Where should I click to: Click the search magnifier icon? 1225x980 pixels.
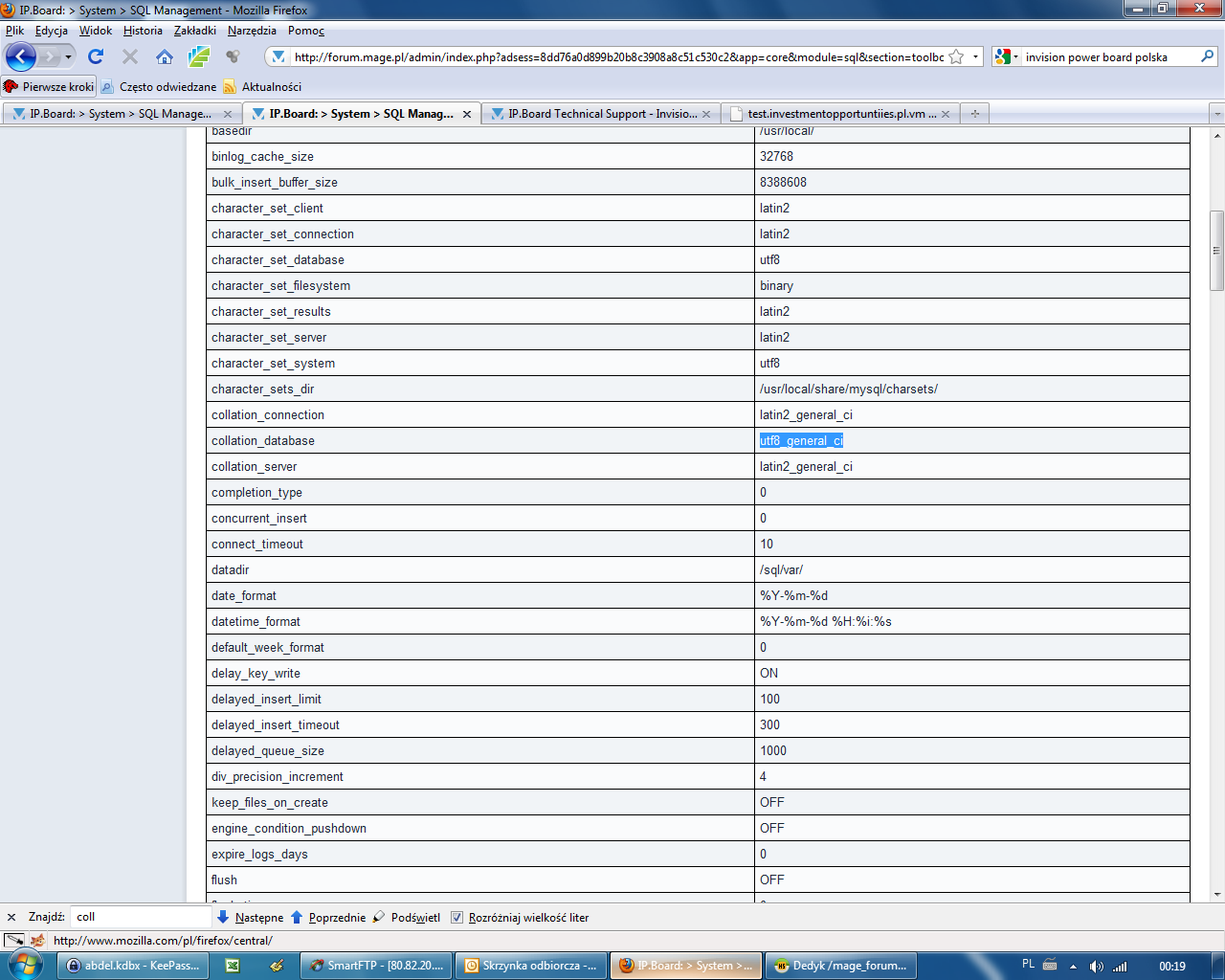1208,56
